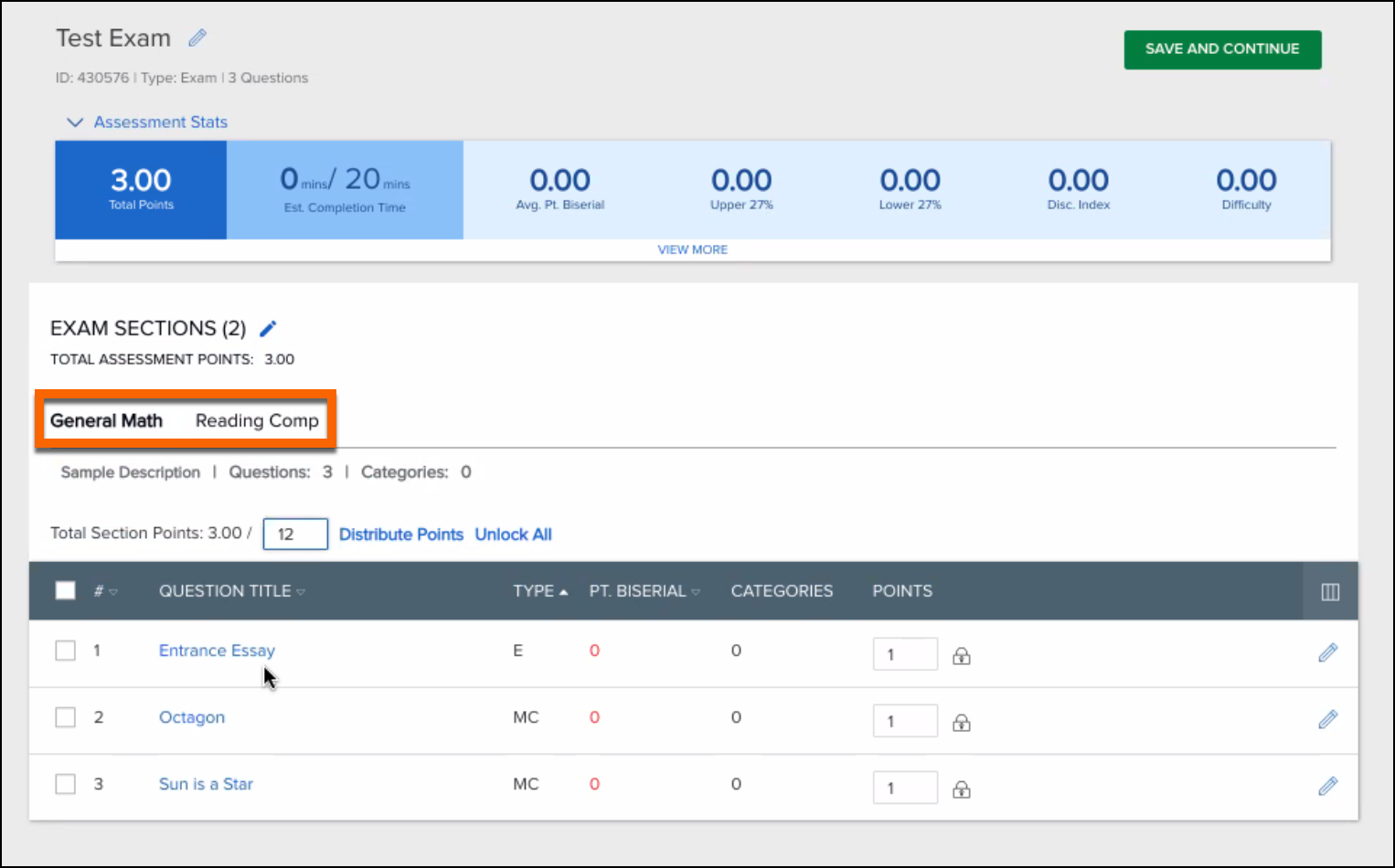Click type cell 'E' in Entrance Essay row
Image resolution: width=1395 pixels, height=868 pixels.
click(517, 651)
